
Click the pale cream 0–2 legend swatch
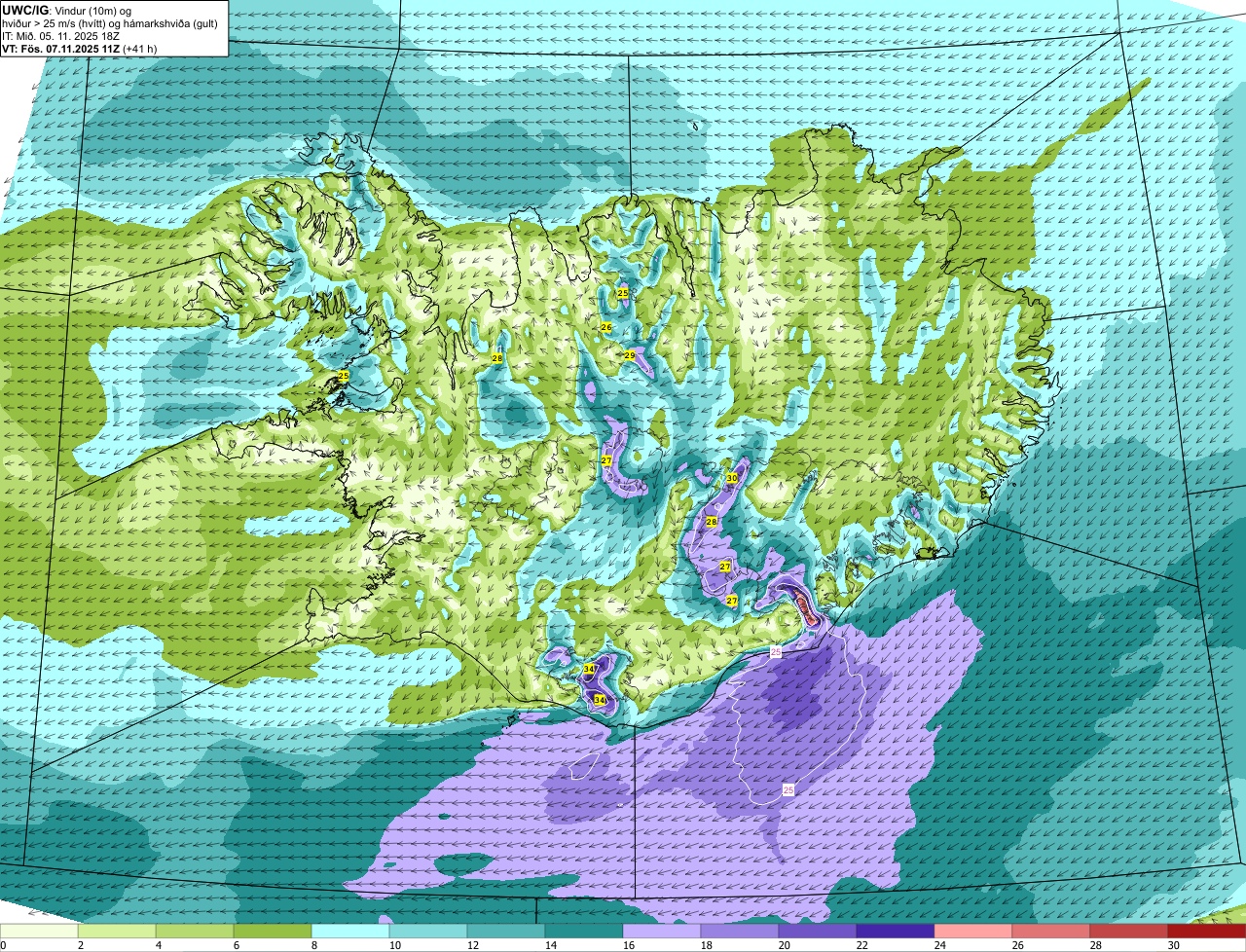pos(39,932)
